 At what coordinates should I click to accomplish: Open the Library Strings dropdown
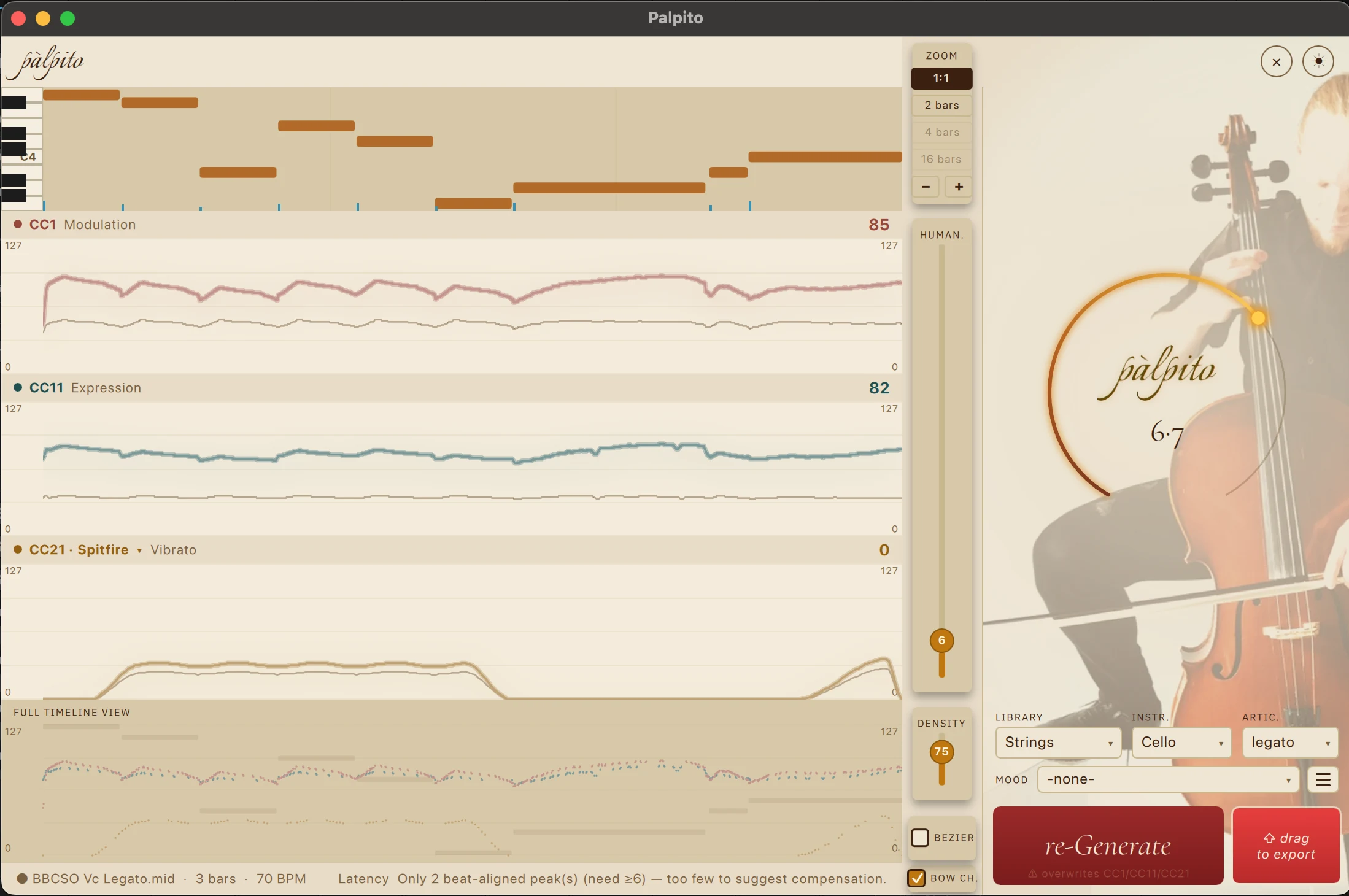(1058, 743)
